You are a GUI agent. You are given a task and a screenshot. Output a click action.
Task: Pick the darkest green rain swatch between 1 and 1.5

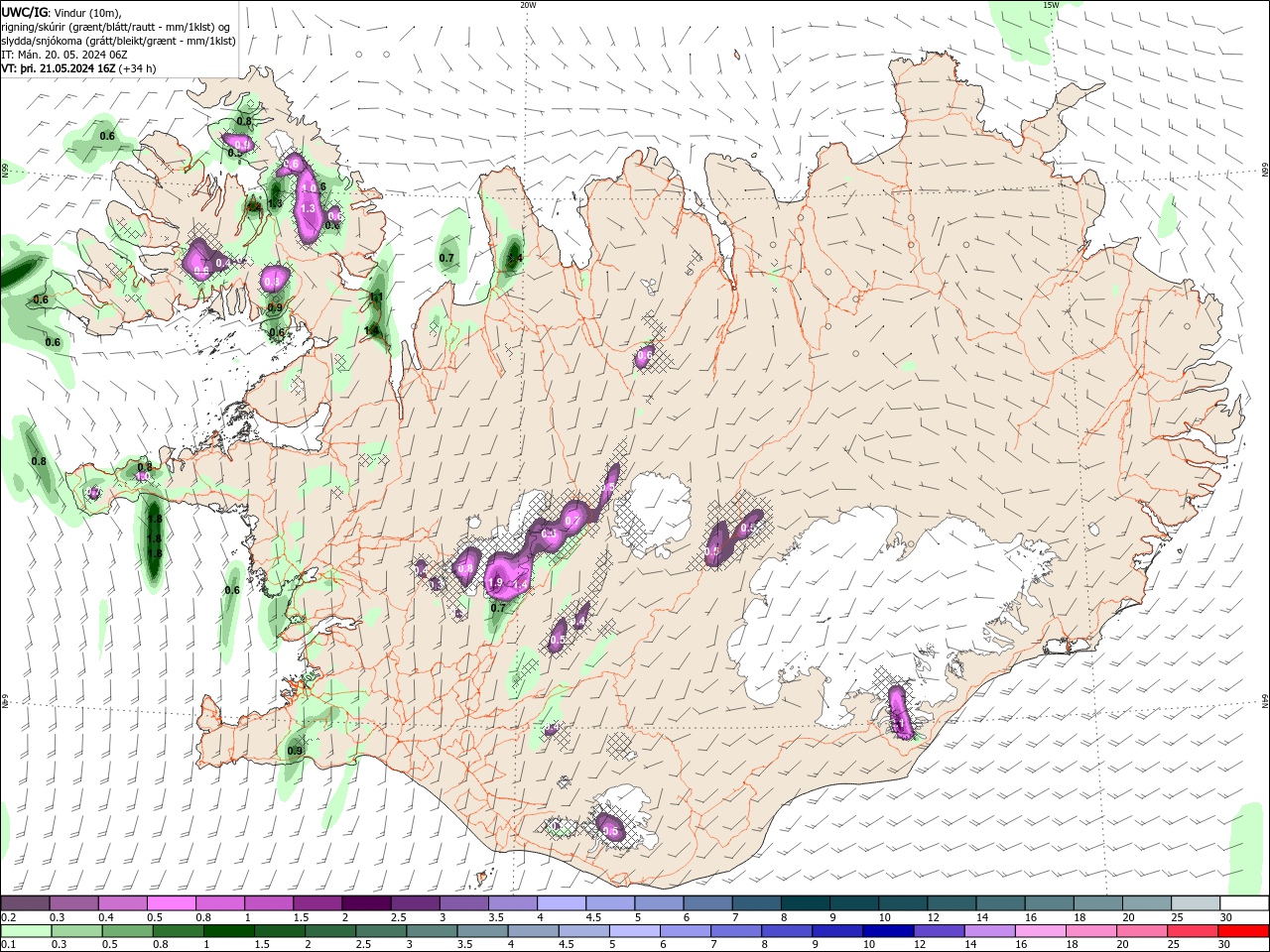coord(228,931)
